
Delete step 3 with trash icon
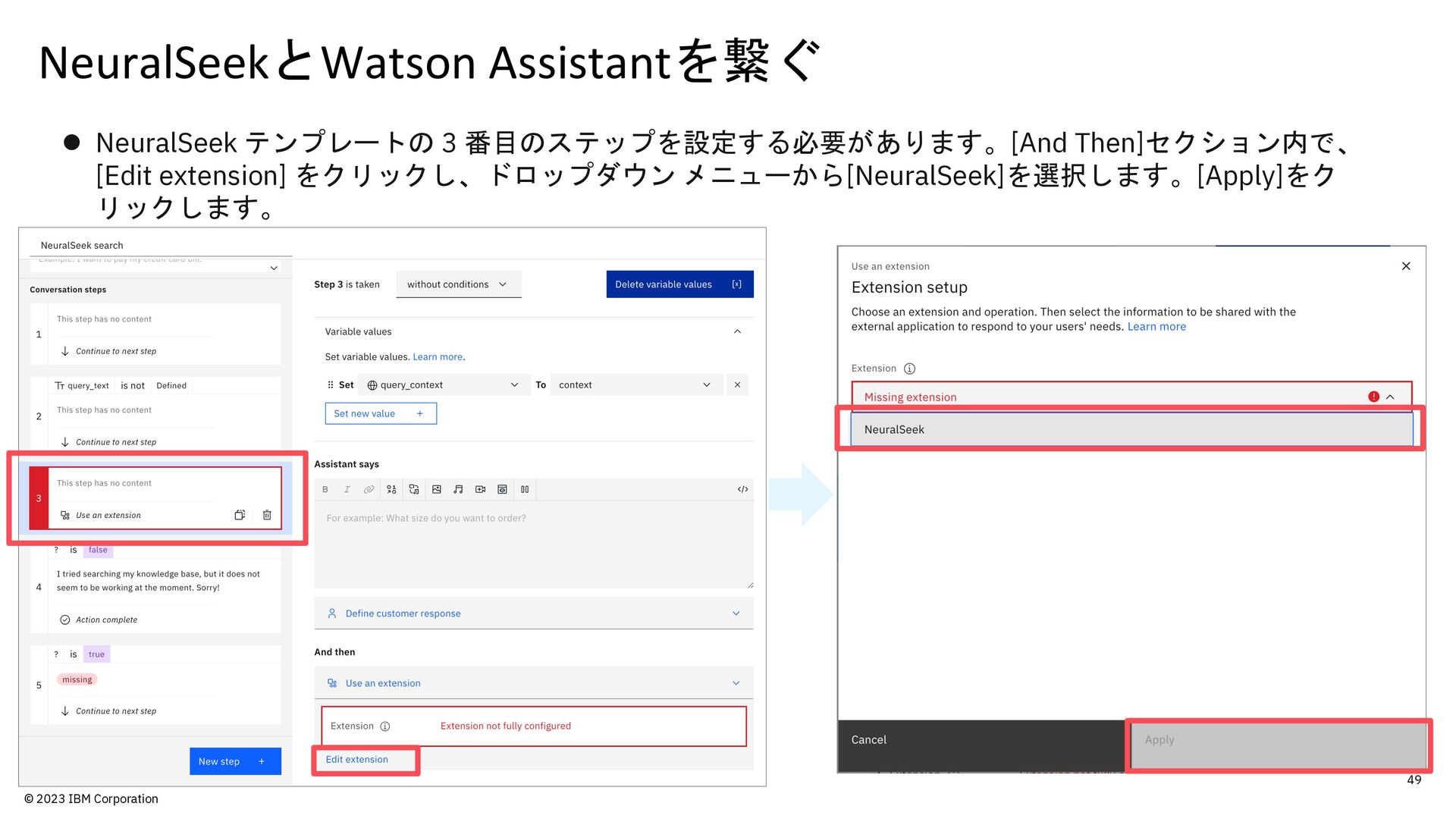pos(267,515)
